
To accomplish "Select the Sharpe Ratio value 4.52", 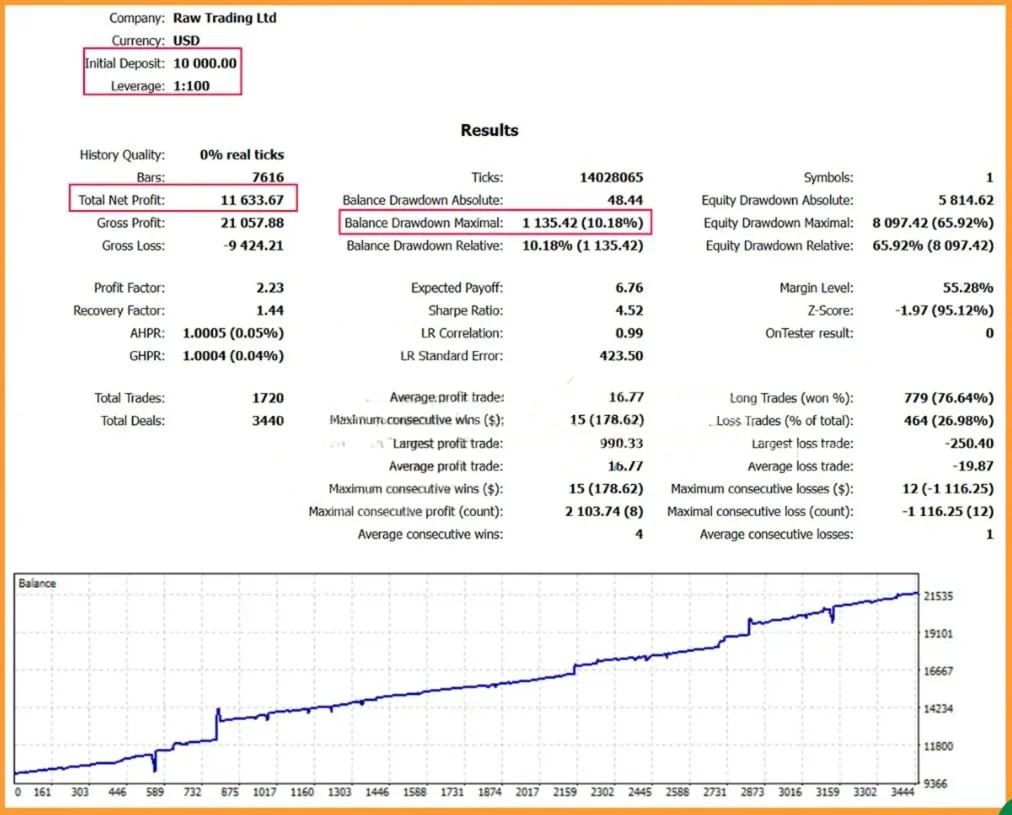I will (x=629, y=311).
